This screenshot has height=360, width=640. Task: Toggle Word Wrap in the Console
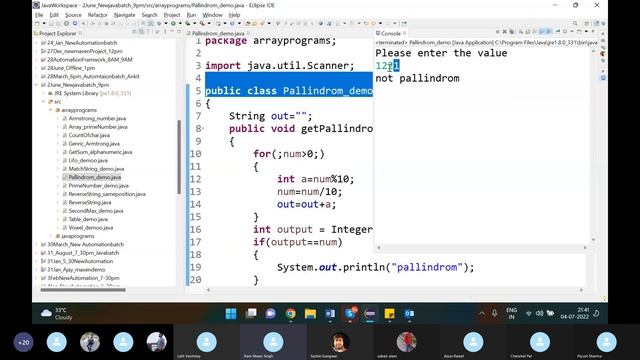[534, 31]
